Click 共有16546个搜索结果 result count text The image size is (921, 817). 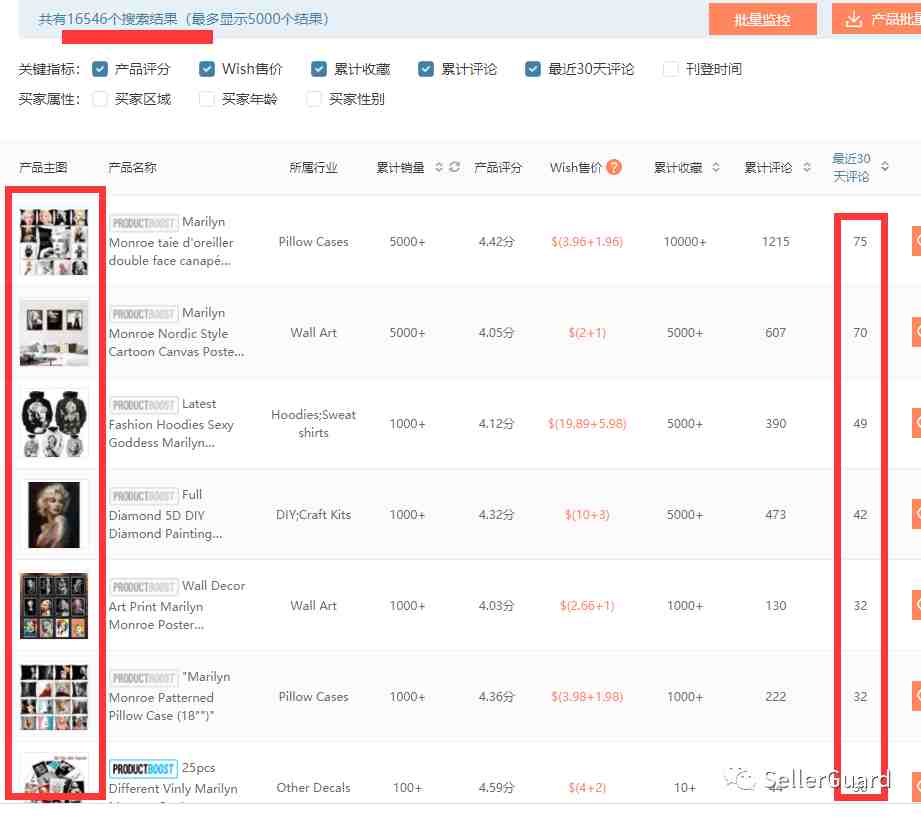pos(108,19)
